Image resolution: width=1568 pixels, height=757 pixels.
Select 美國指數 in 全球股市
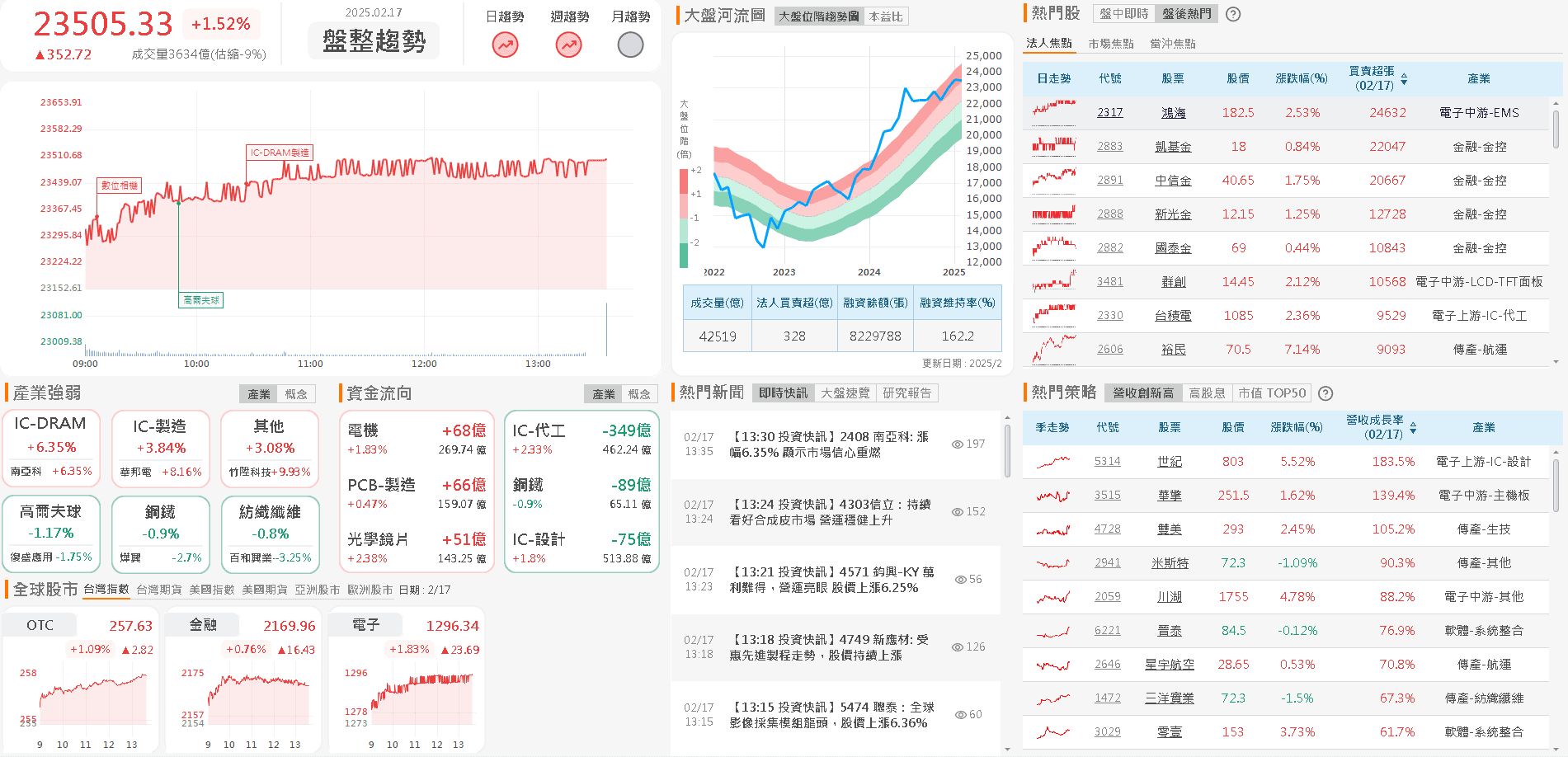point(212,590)
